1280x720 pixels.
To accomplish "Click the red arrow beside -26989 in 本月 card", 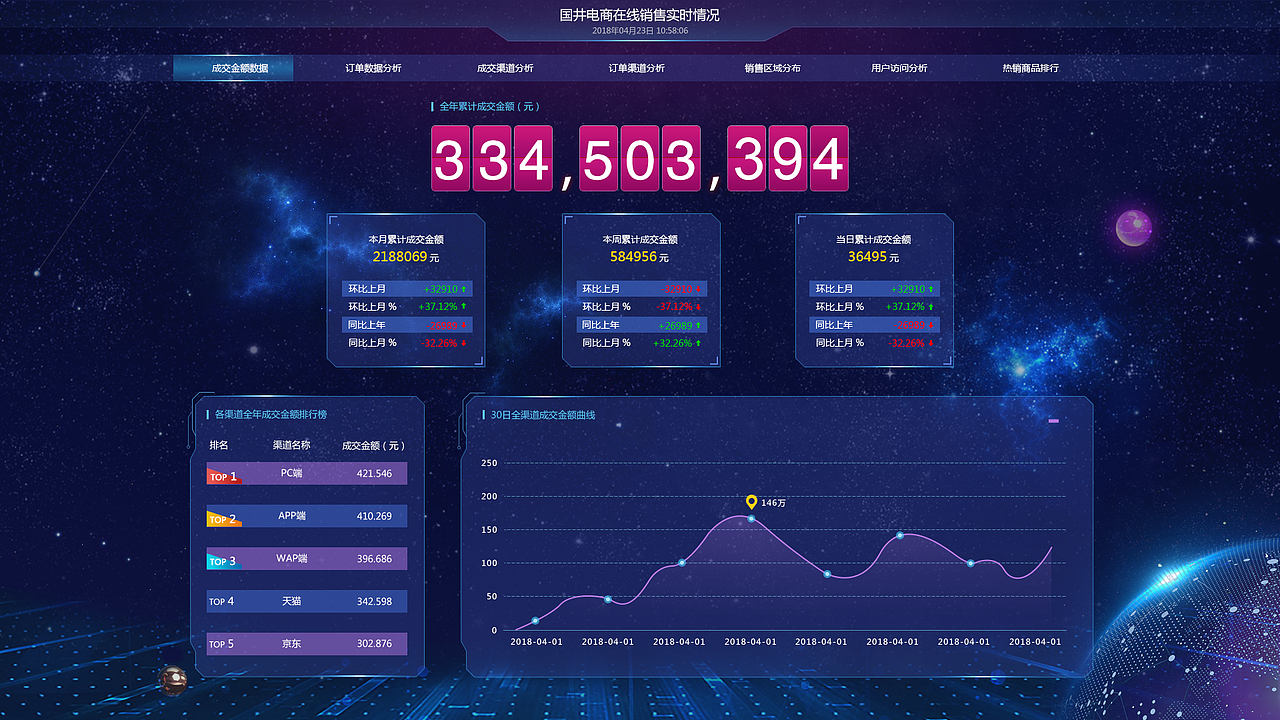I will [x=464, y=325].
